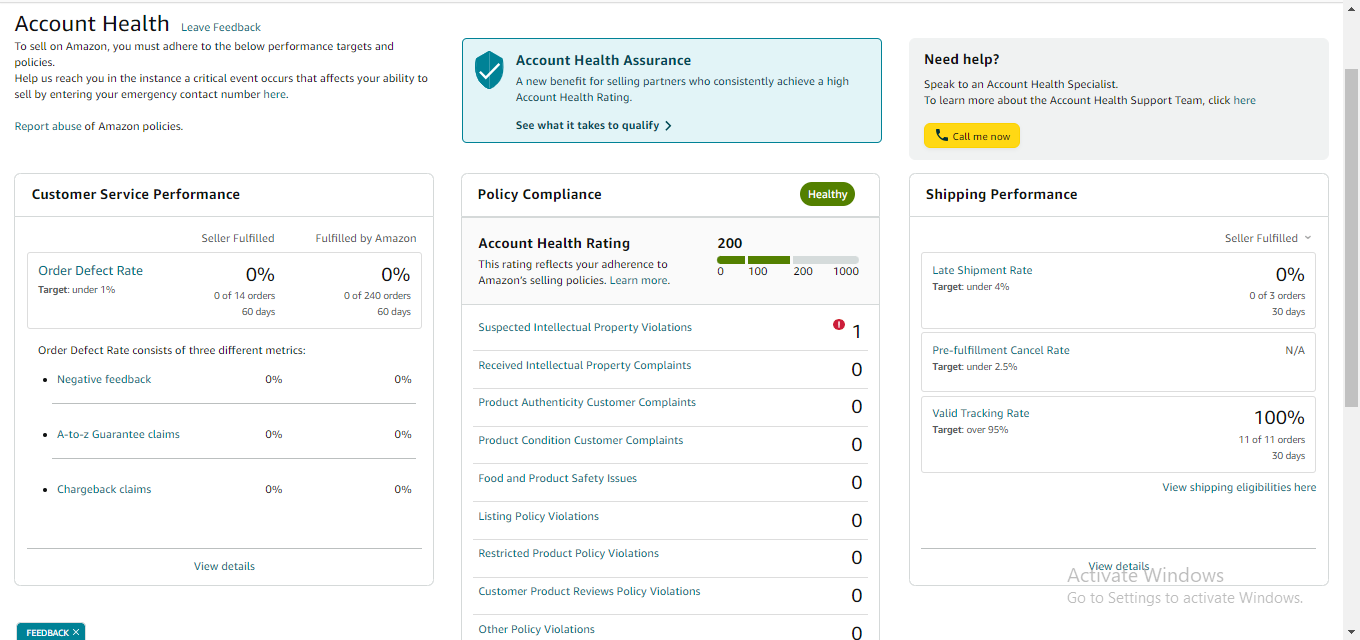
Task: Click the Pre-fulfillment Cancel Rate N/A value
Action: point(1295,351)
